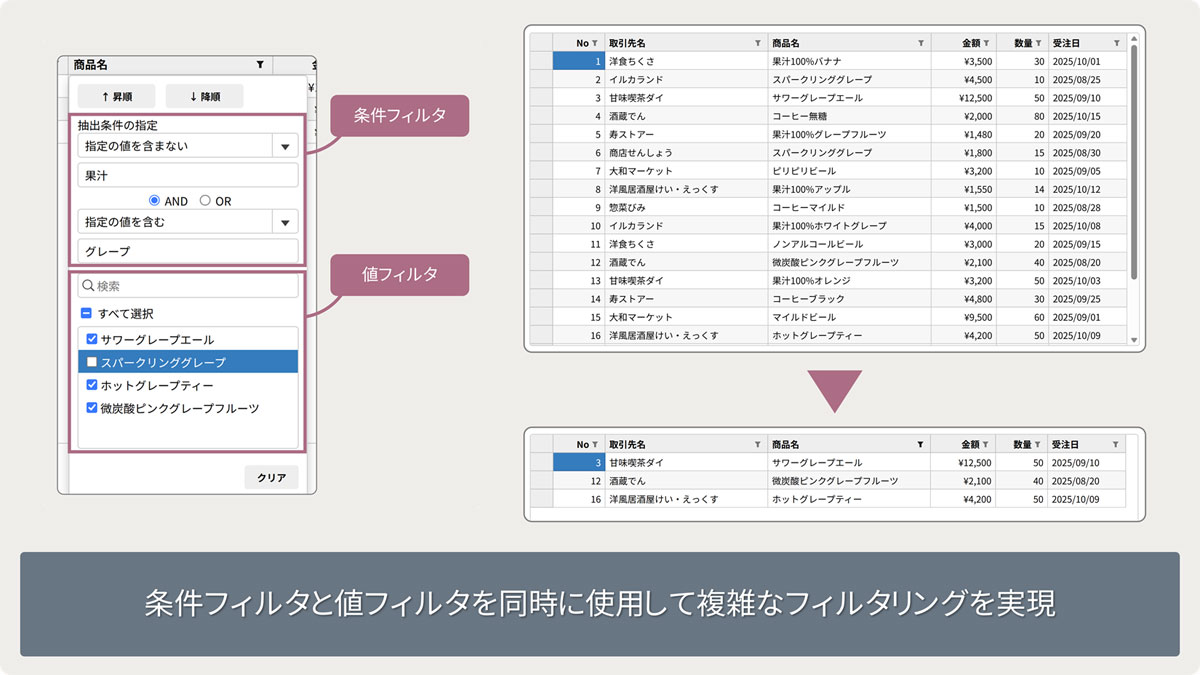Click the 降順 sort button

point(205,97)
